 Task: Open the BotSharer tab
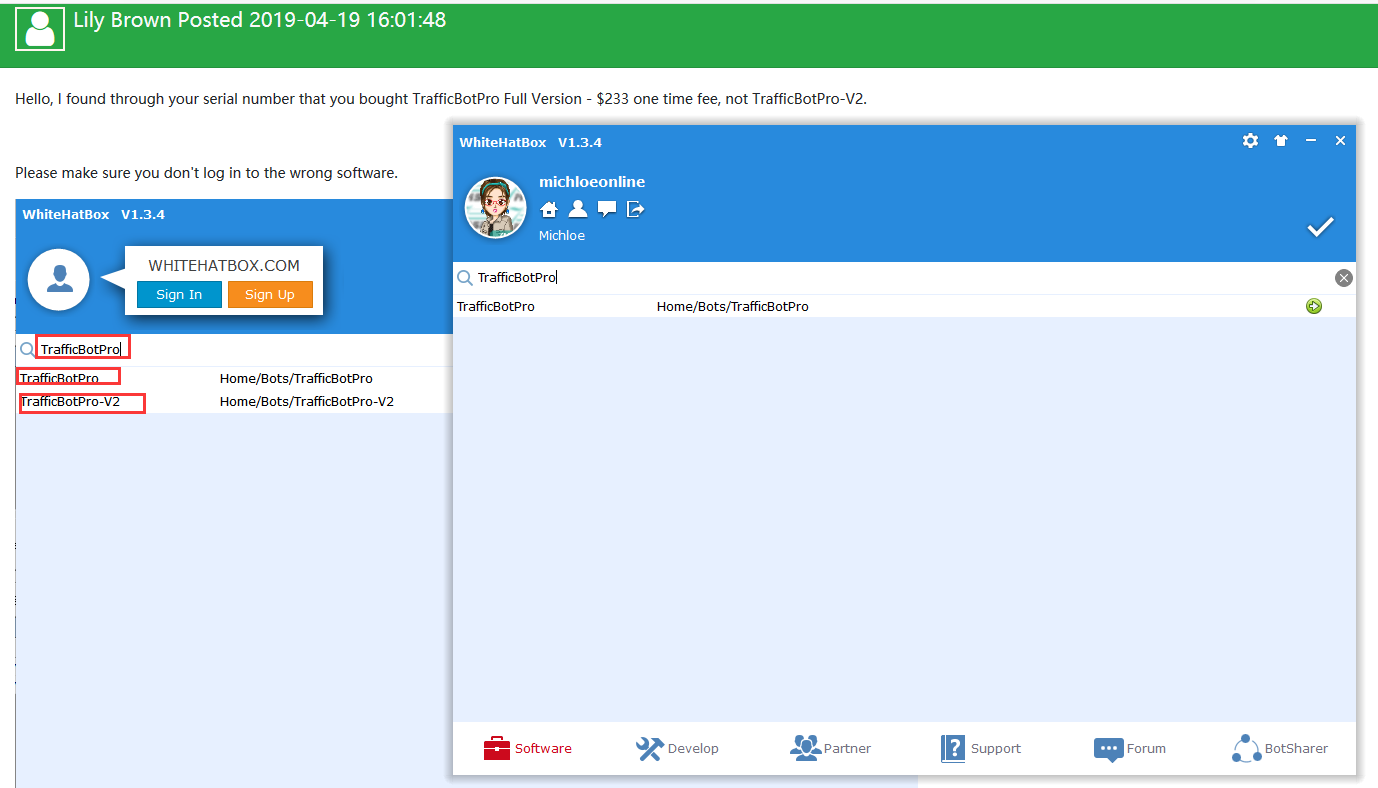pos(1280,748)
